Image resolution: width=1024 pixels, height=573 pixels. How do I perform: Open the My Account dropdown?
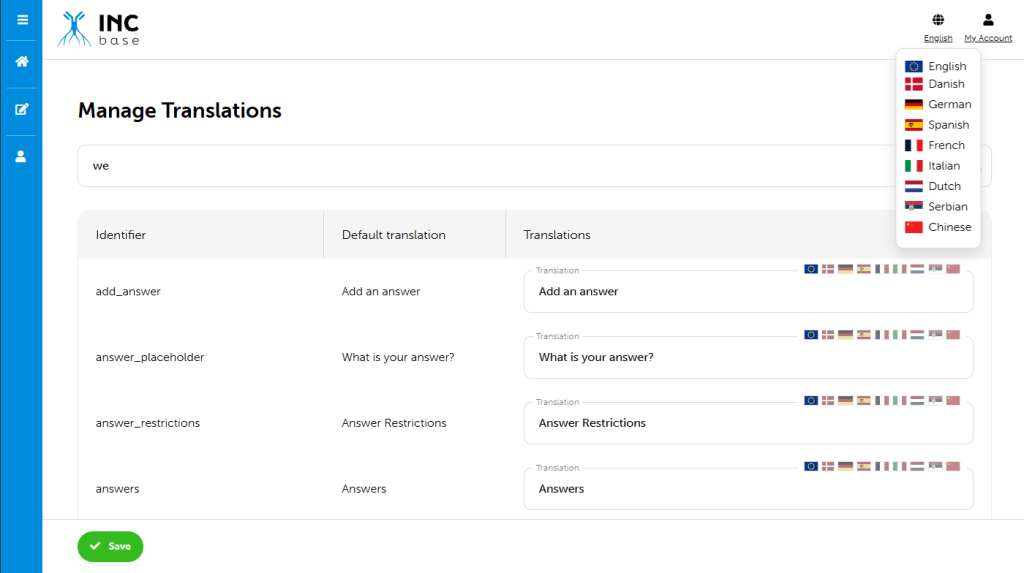[x=988, y=28]
